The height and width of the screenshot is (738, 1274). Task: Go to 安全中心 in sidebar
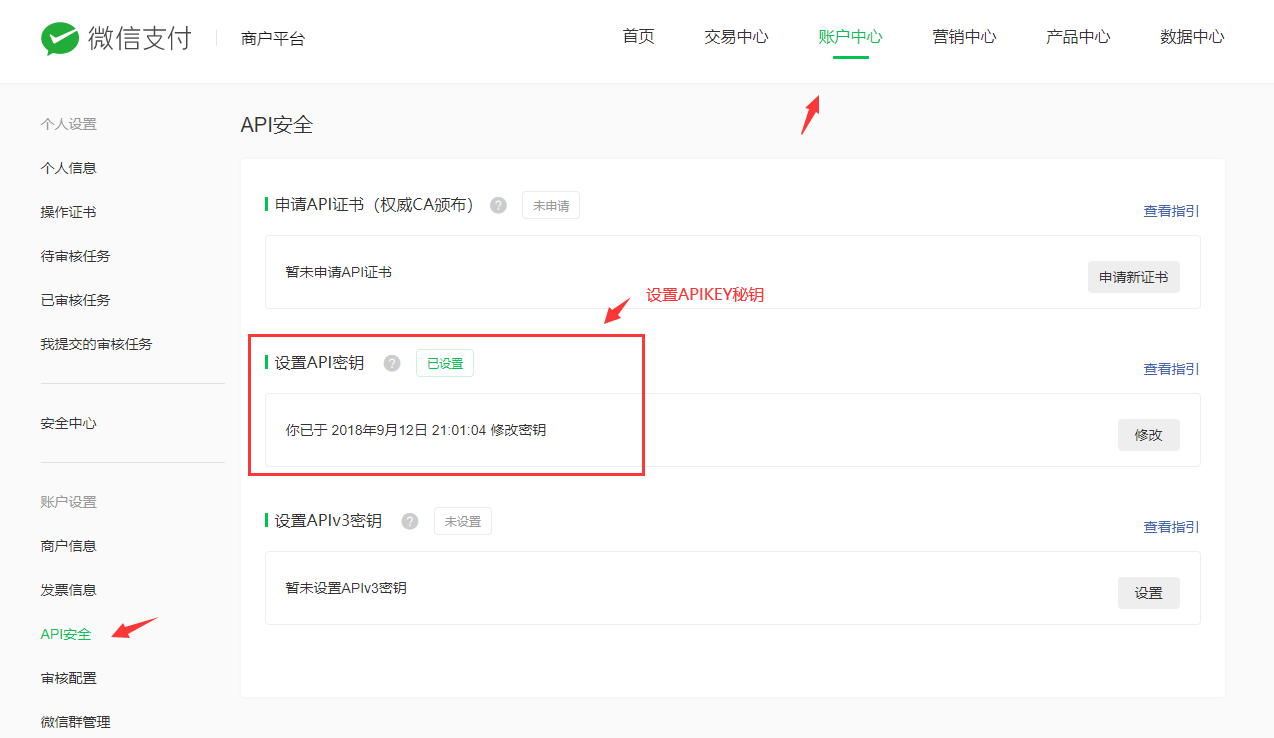tap(68, 423)
